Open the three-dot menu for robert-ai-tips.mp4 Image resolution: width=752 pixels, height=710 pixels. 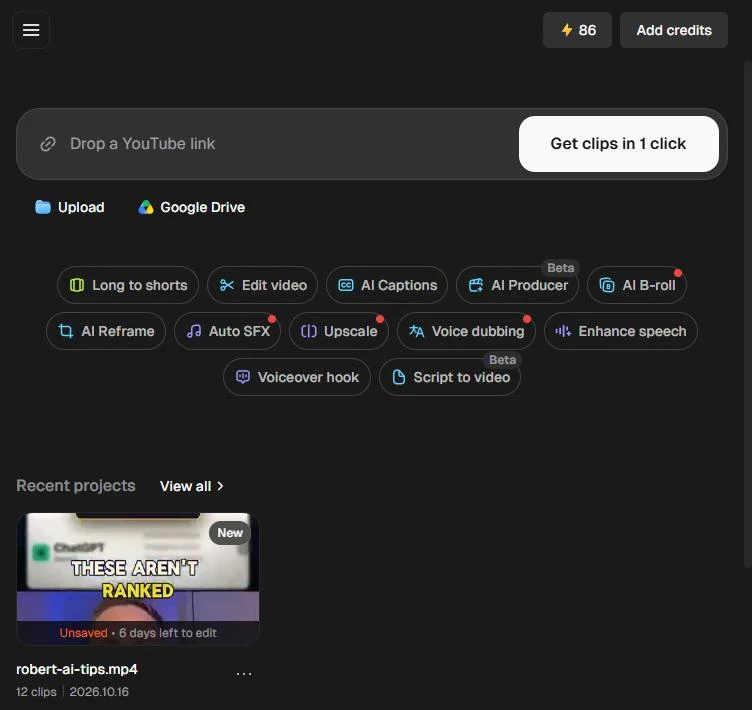(244, 674)
